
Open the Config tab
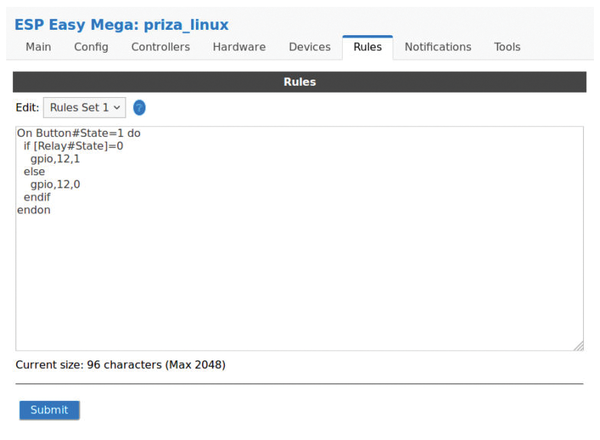tap(91, 47)
